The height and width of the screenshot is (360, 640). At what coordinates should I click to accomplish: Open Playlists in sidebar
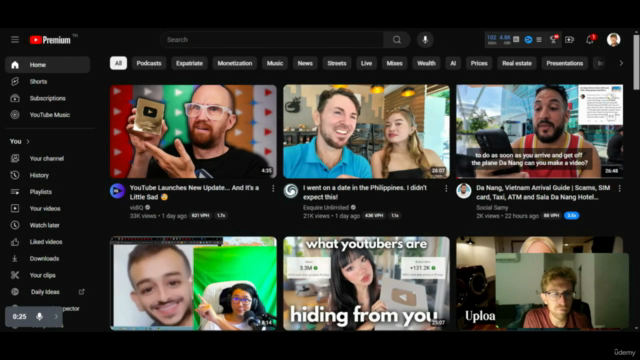click(48, 192)
